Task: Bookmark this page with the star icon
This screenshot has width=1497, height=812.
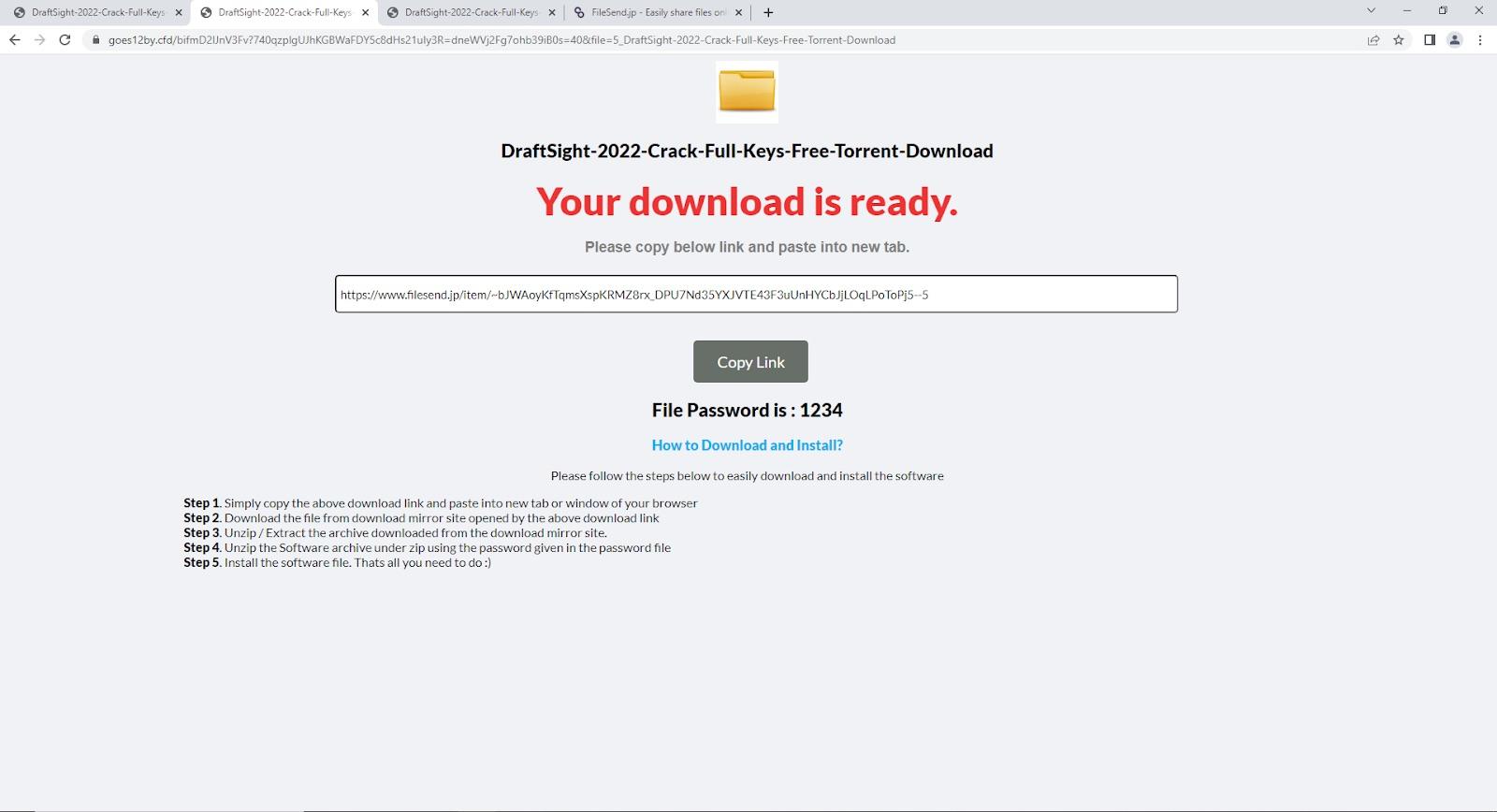Action: coord(1399,39)
